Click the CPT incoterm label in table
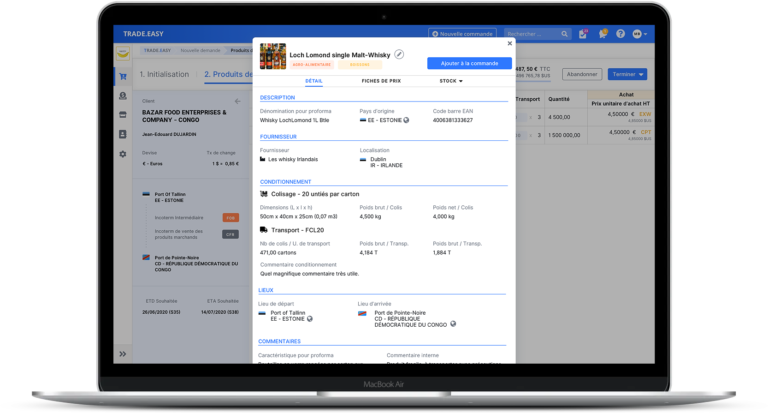Image resolution: width=768 pixels, height=413 pixels. click(646, 132)
